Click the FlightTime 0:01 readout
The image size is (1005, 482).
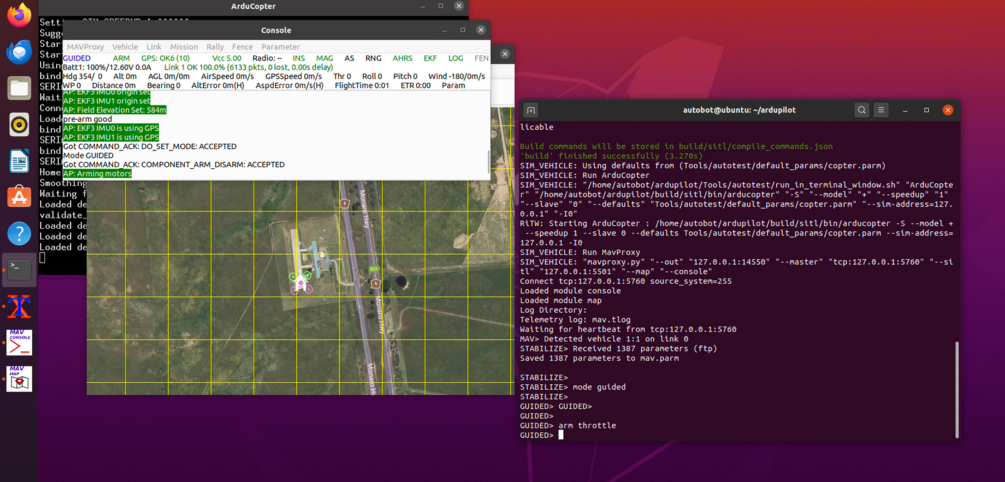coord(362,85)
